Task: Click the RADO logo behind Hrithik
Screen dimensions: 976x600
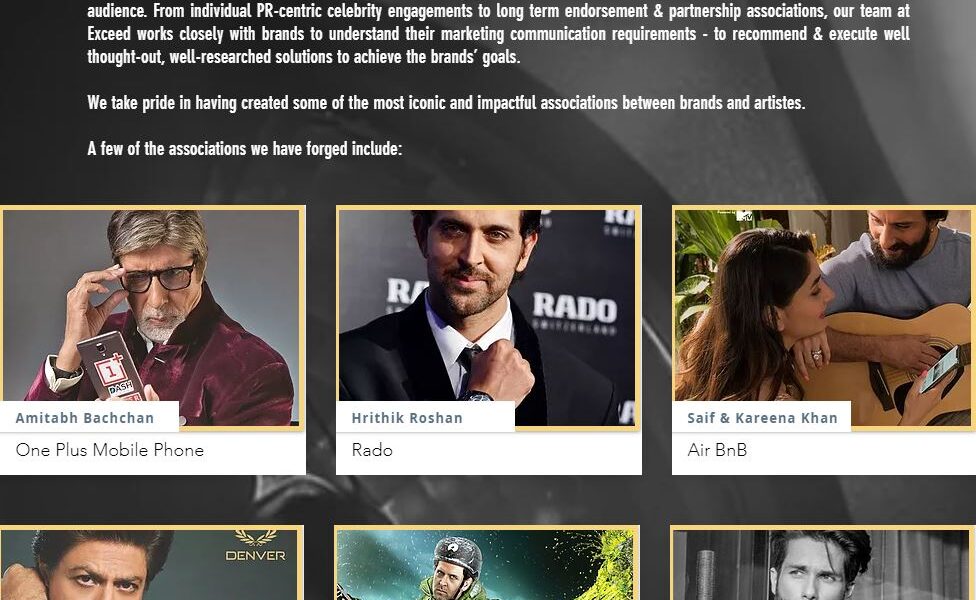Action: (x=575, y=308)
